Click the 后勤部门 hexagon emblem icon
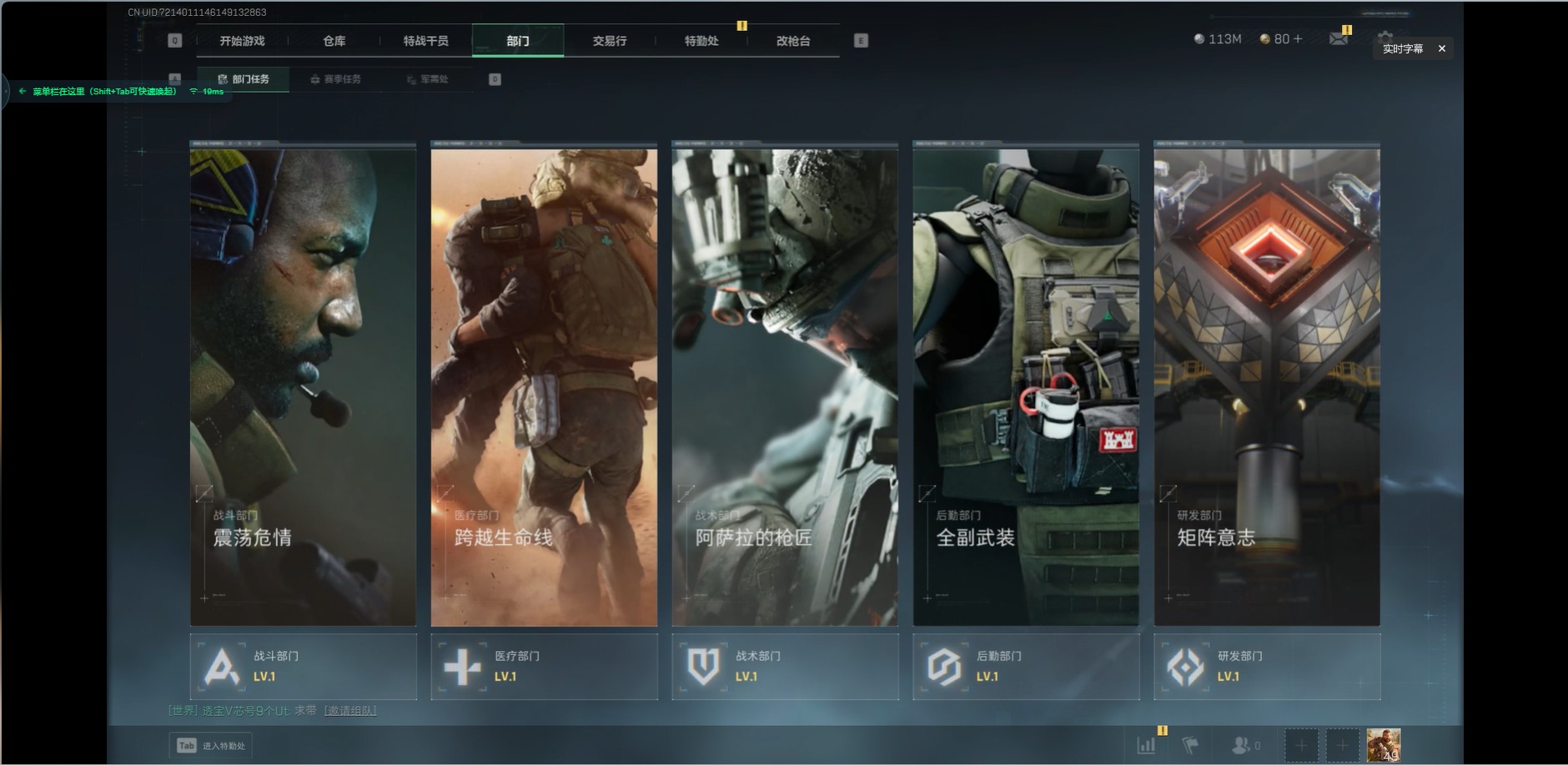 tap(944, 667)
